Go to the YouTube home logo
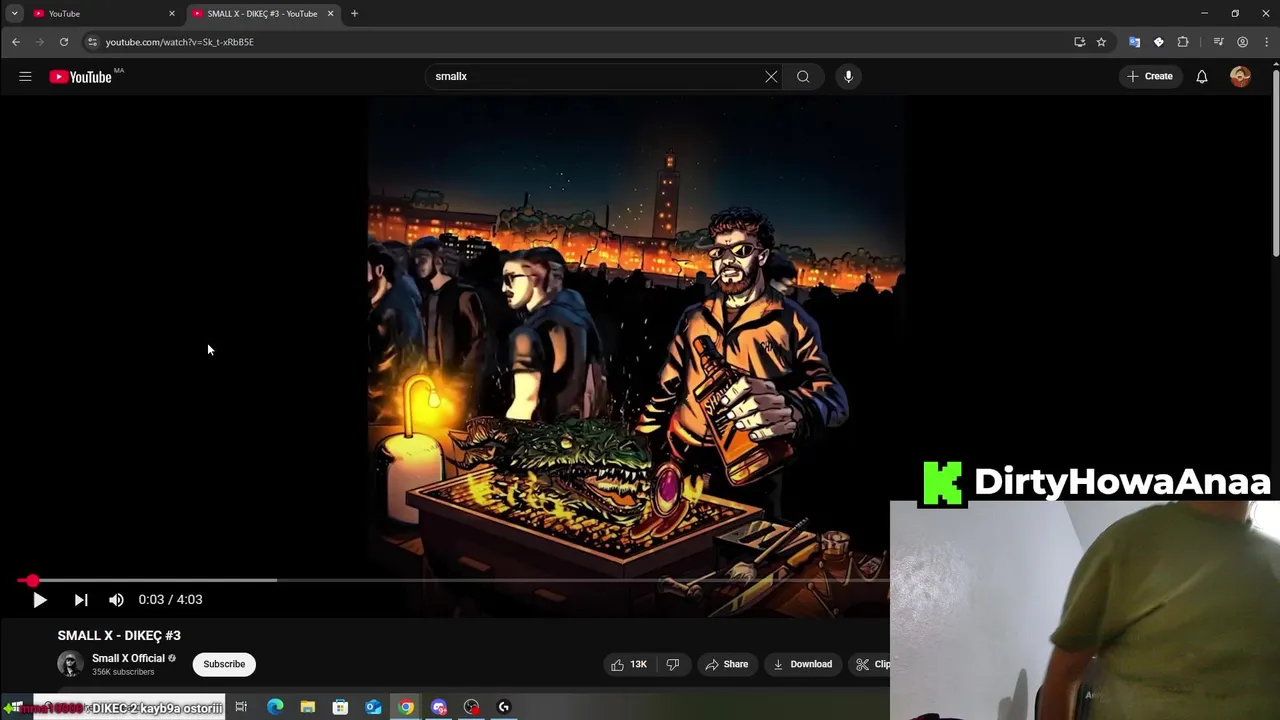 (x=80, y=77)
